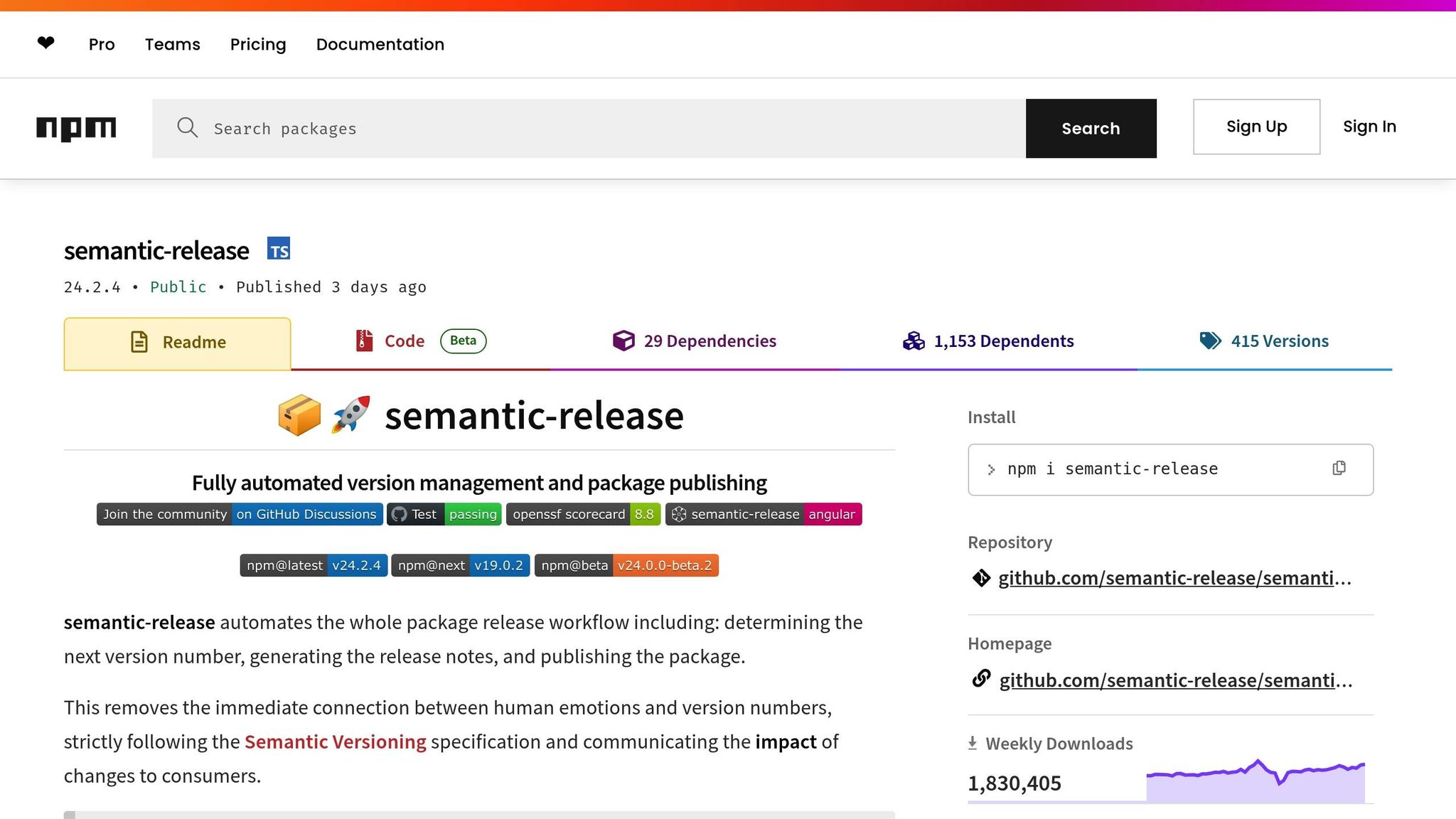
Task: Click the npm i semantic-release command box
Action: (x=1170, y=469)
